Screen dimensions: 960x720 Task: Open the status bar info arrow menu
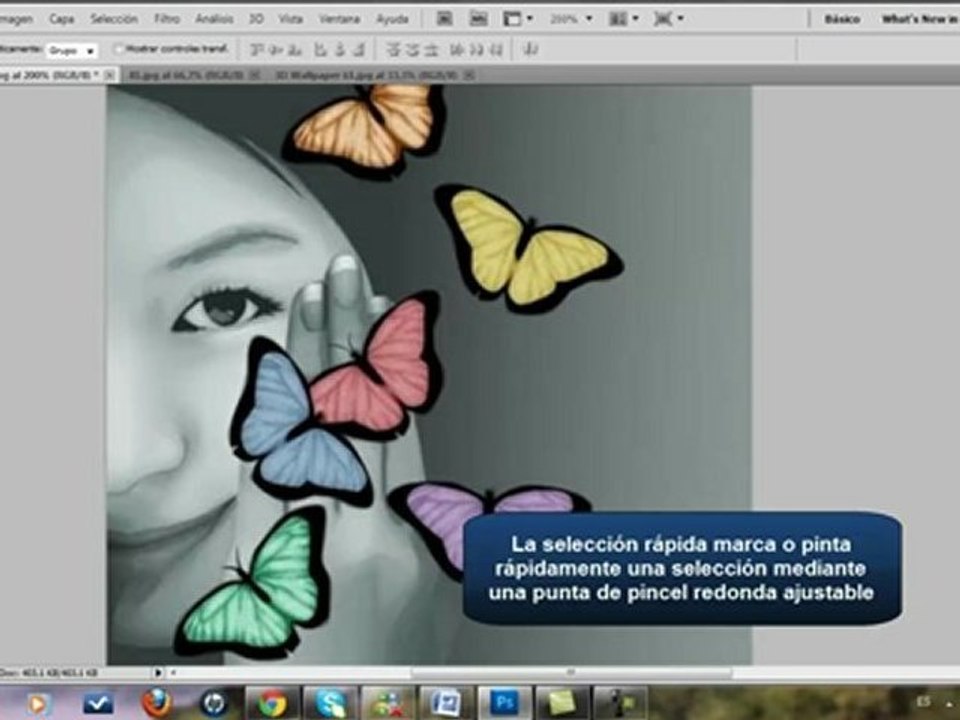pyautogui.click(x=158, y=673)
